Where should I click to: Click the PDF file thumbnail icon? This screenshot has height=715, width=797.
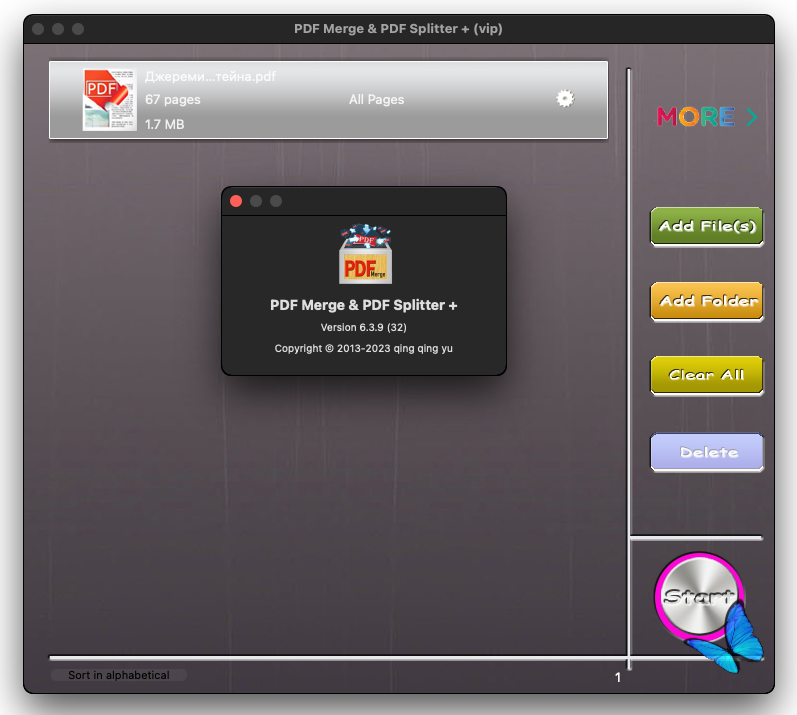coord(109,100)
